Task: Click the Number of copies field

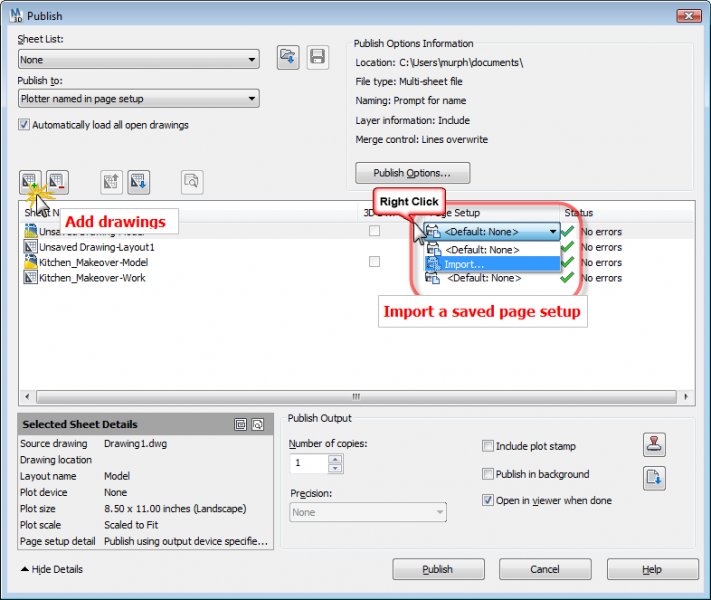Action: (x=309, y=463)
